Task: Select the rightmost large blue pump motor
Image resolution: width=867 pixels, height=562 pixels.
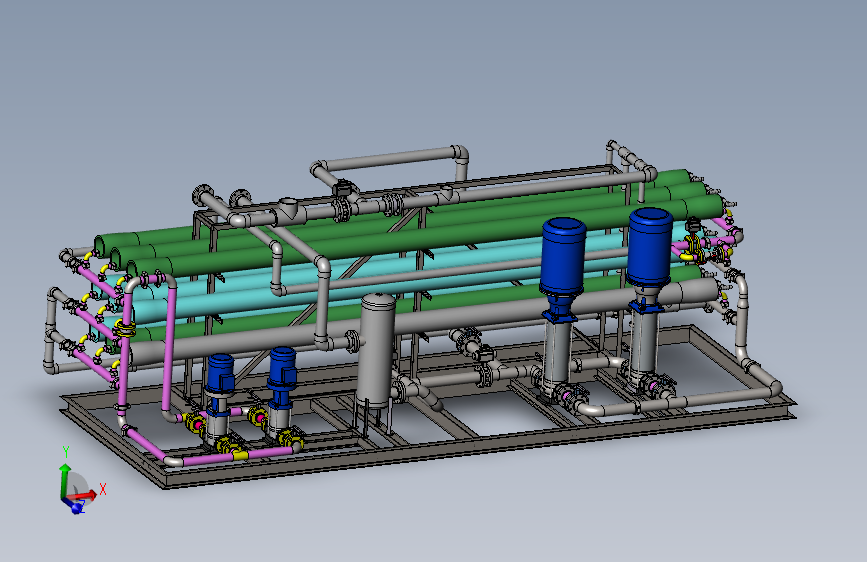Action: [x=650, y=246]
